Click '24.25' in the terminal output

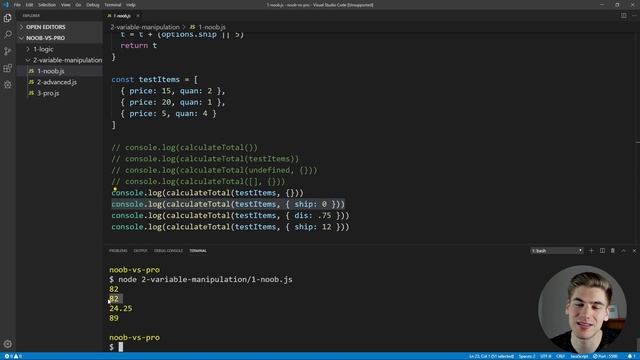[x=121, y=309]
